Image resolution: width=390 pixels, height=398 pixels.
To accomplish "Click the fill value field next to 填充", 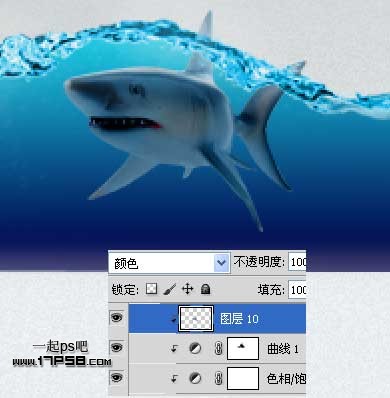I will tap(297, 289).
